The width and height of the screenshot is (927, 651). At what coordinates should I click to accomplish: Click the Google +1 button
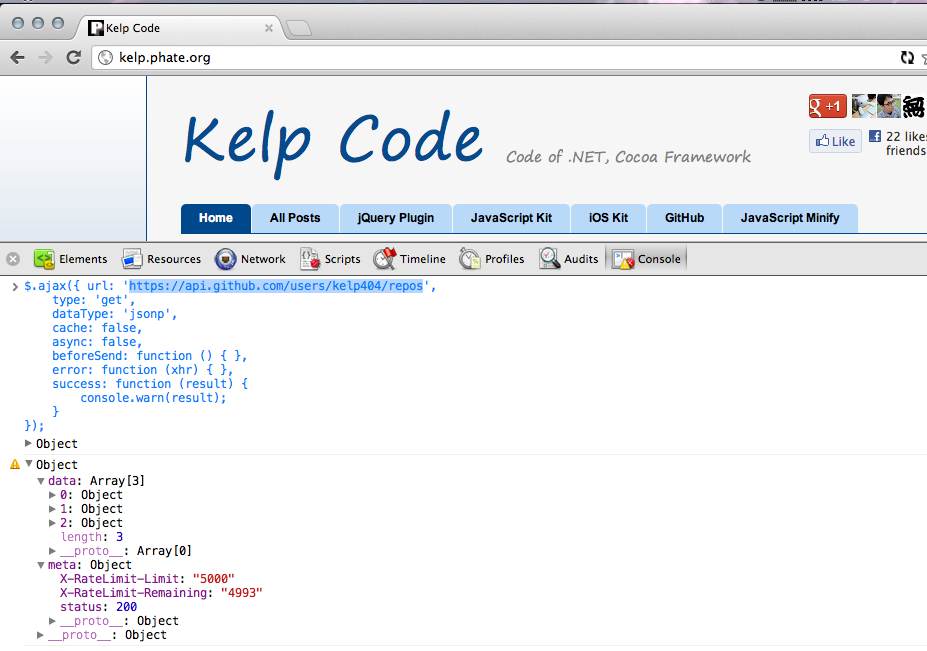(828, 106)
